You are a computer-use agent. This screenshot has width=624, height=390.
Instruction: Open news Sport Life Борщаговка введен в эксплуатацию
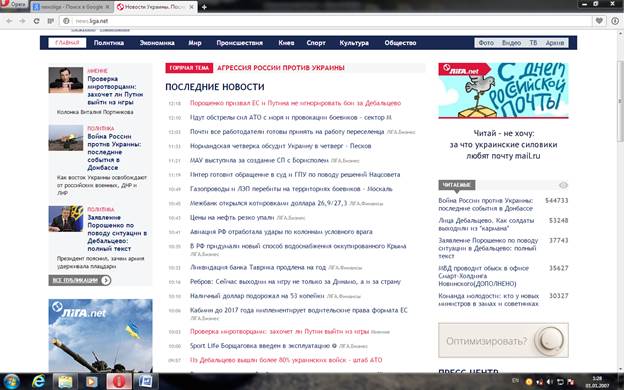(x=260, y=346)
